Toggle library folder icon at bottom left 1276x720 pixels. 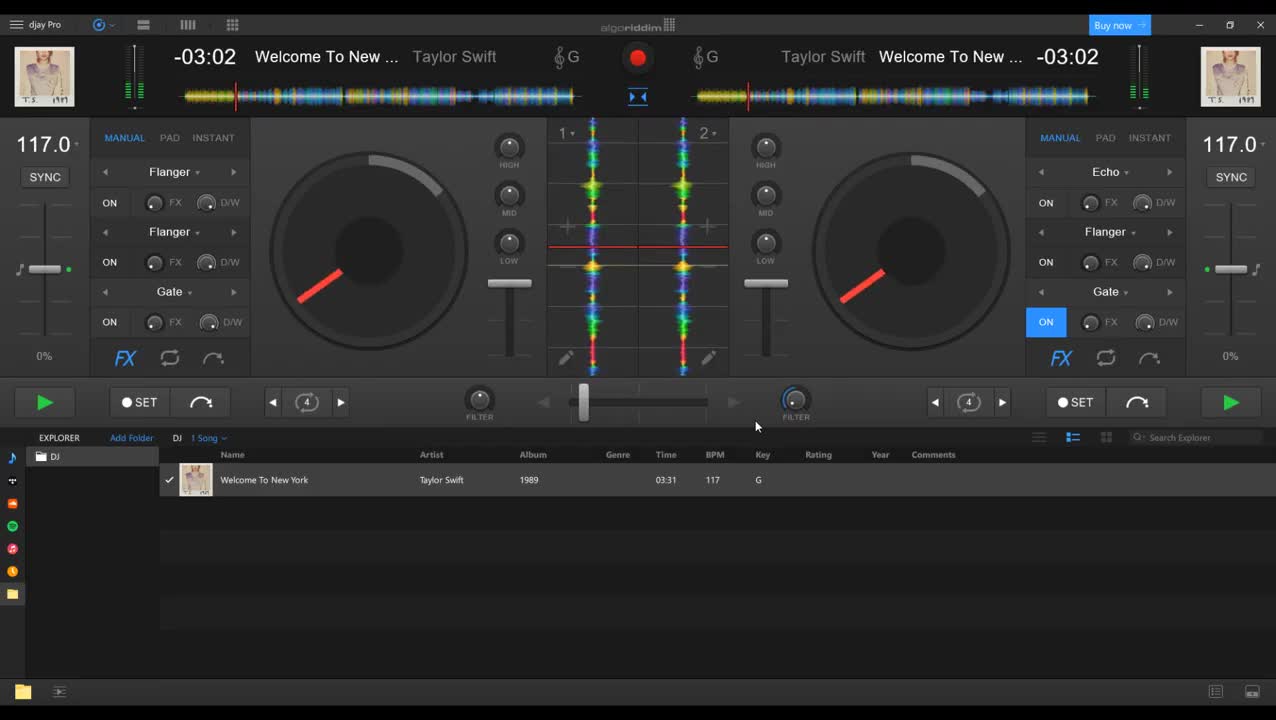pos(23,691)
